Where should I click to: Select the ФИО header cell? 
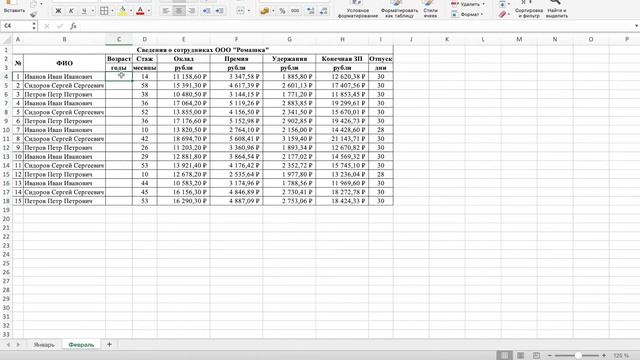[x=64, y=63]
